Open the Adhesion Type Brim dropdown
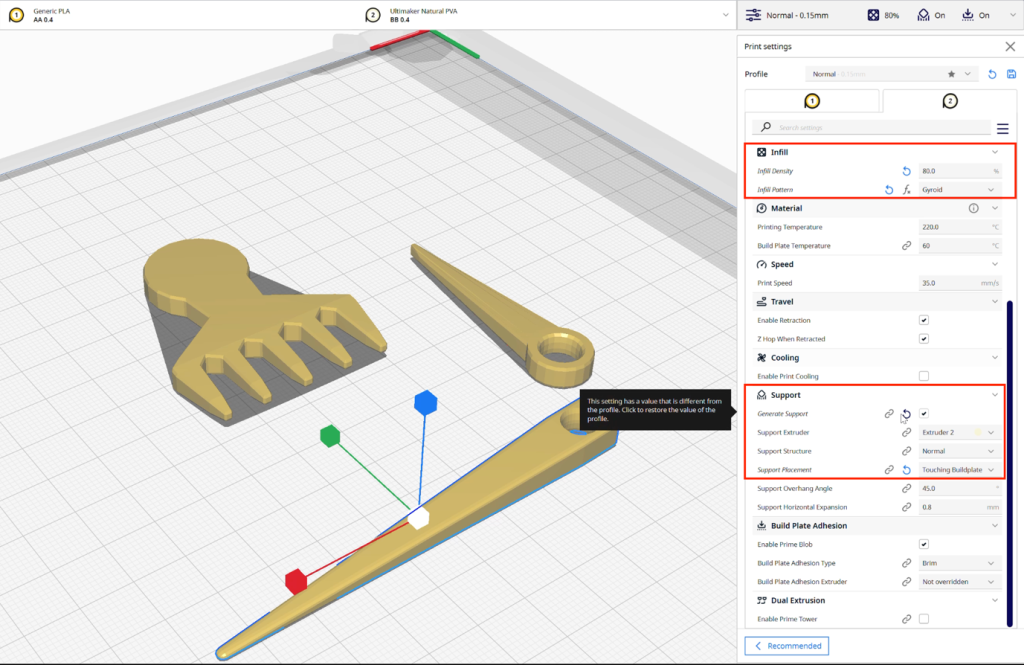The width and height of the screenshot is (1024, 665). pos(959,563)
